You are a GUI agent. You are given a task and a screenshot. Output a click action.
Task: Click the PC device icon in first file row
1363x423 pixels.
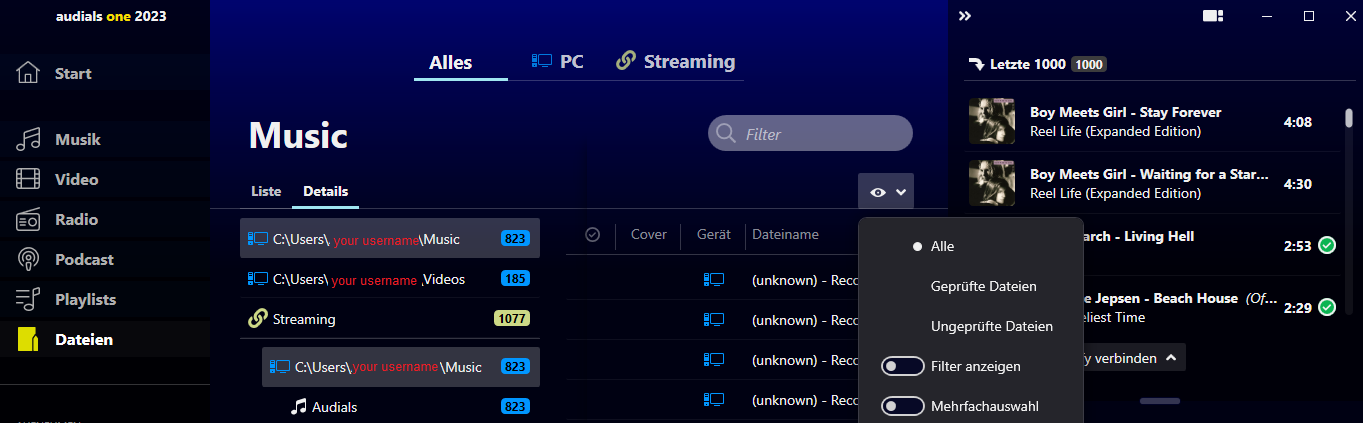tap(713, 280)
